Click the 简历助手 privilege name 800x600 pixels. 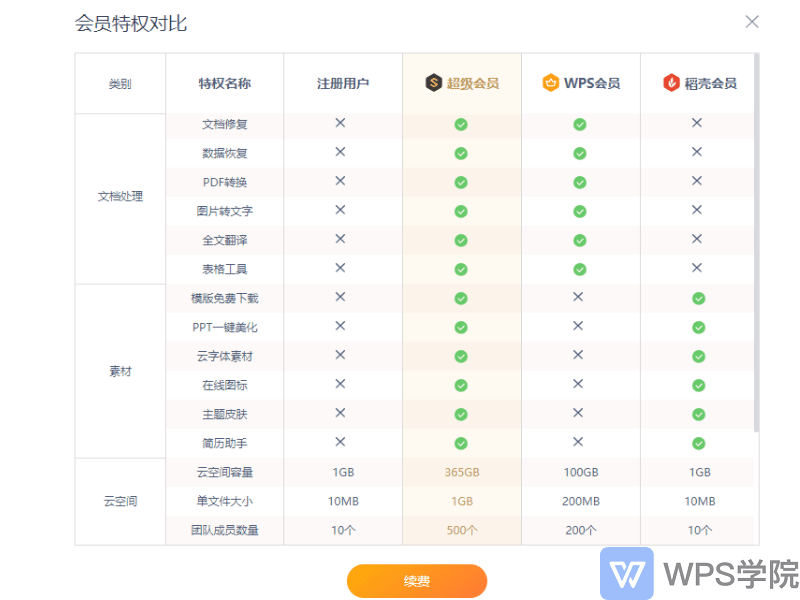224,443
